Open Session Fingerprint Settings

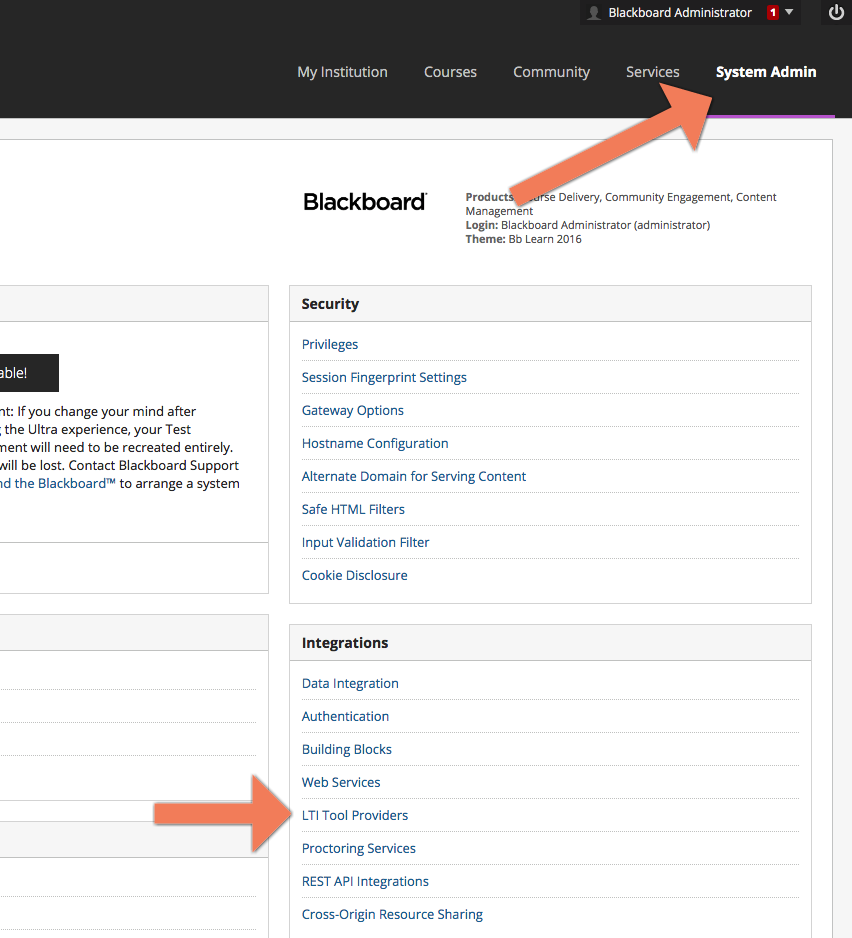pos(384,377)
